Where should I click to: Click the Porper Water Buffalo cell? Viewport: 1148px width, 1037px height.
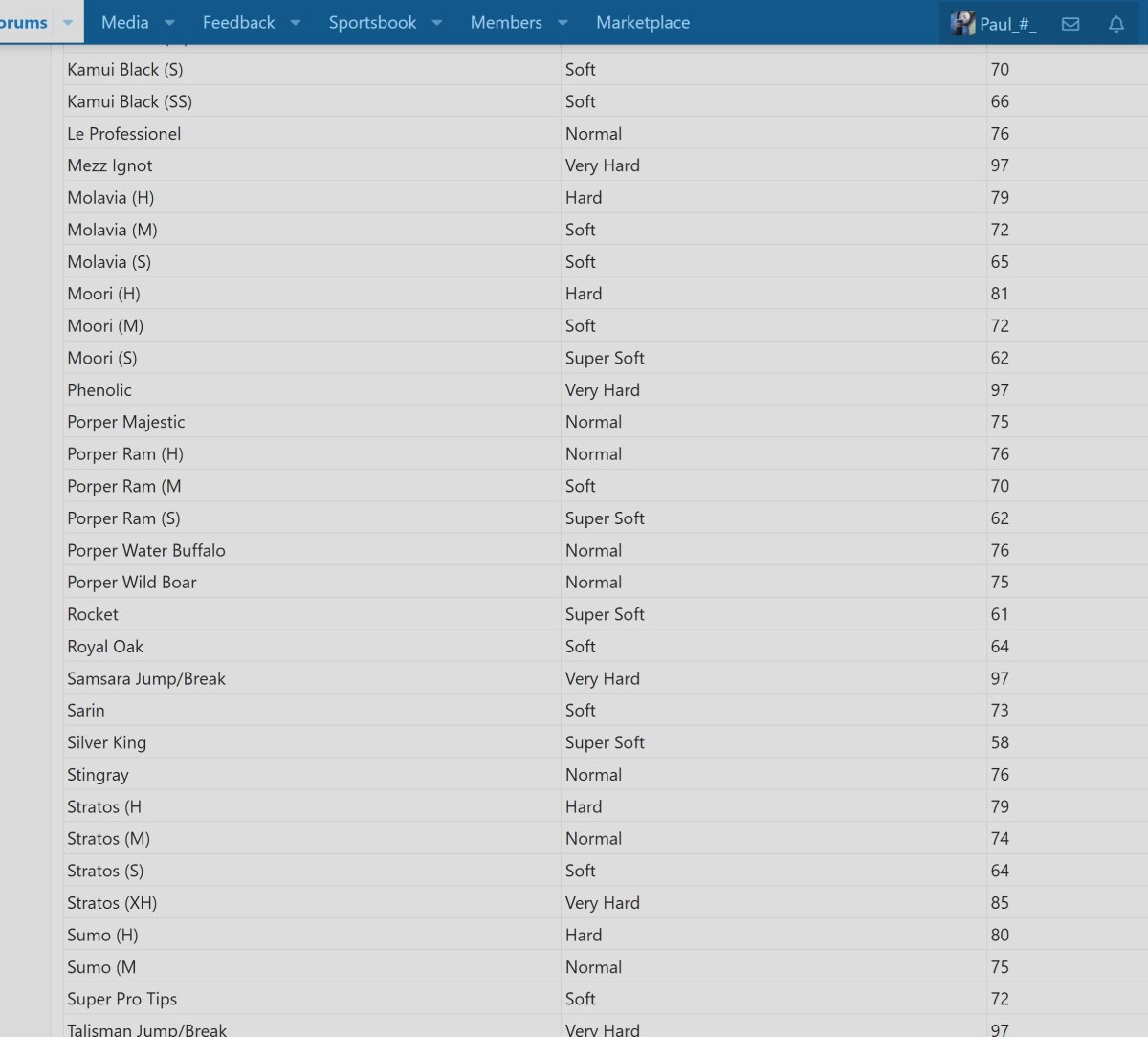tap(146, 551)
